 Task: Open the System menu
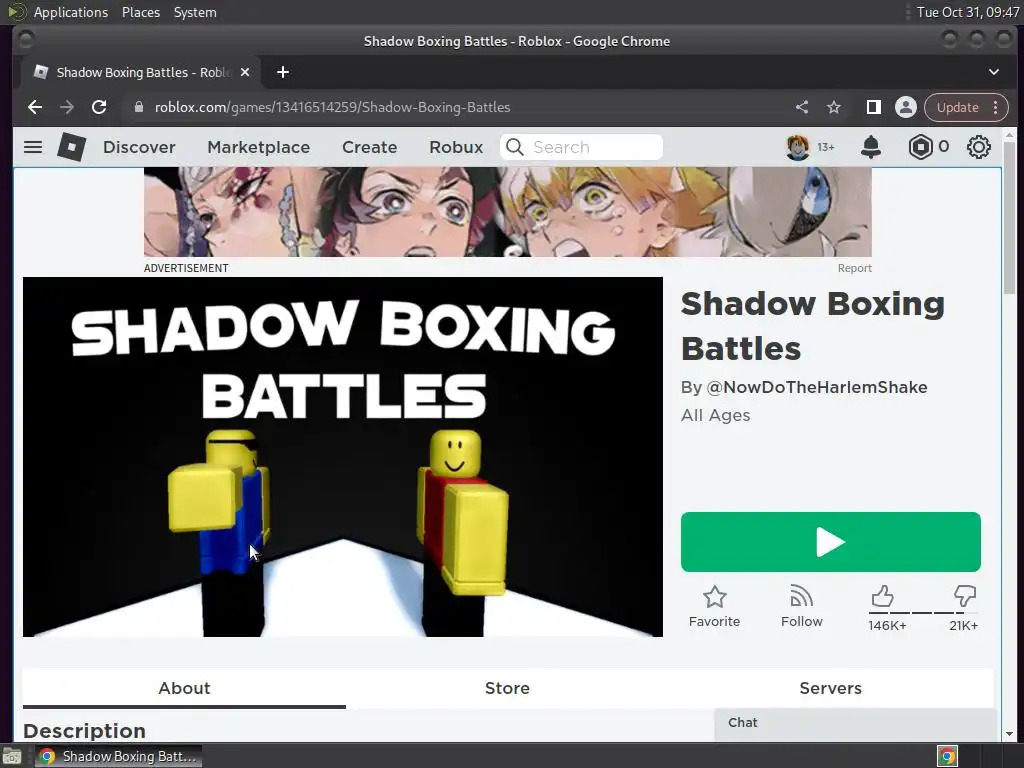(x=195, y=12)
